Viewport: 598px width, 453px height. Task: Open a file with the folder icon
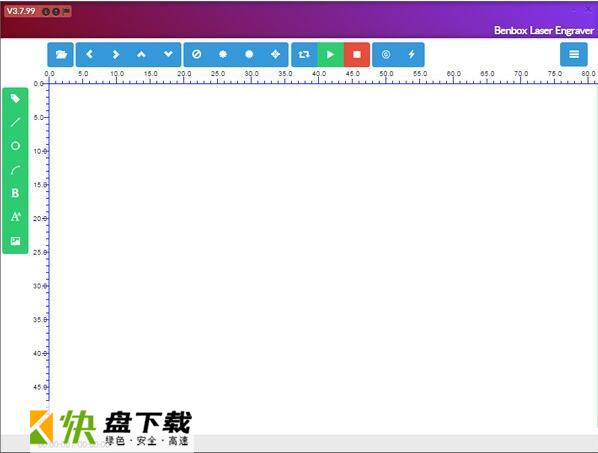pos(61,55)
